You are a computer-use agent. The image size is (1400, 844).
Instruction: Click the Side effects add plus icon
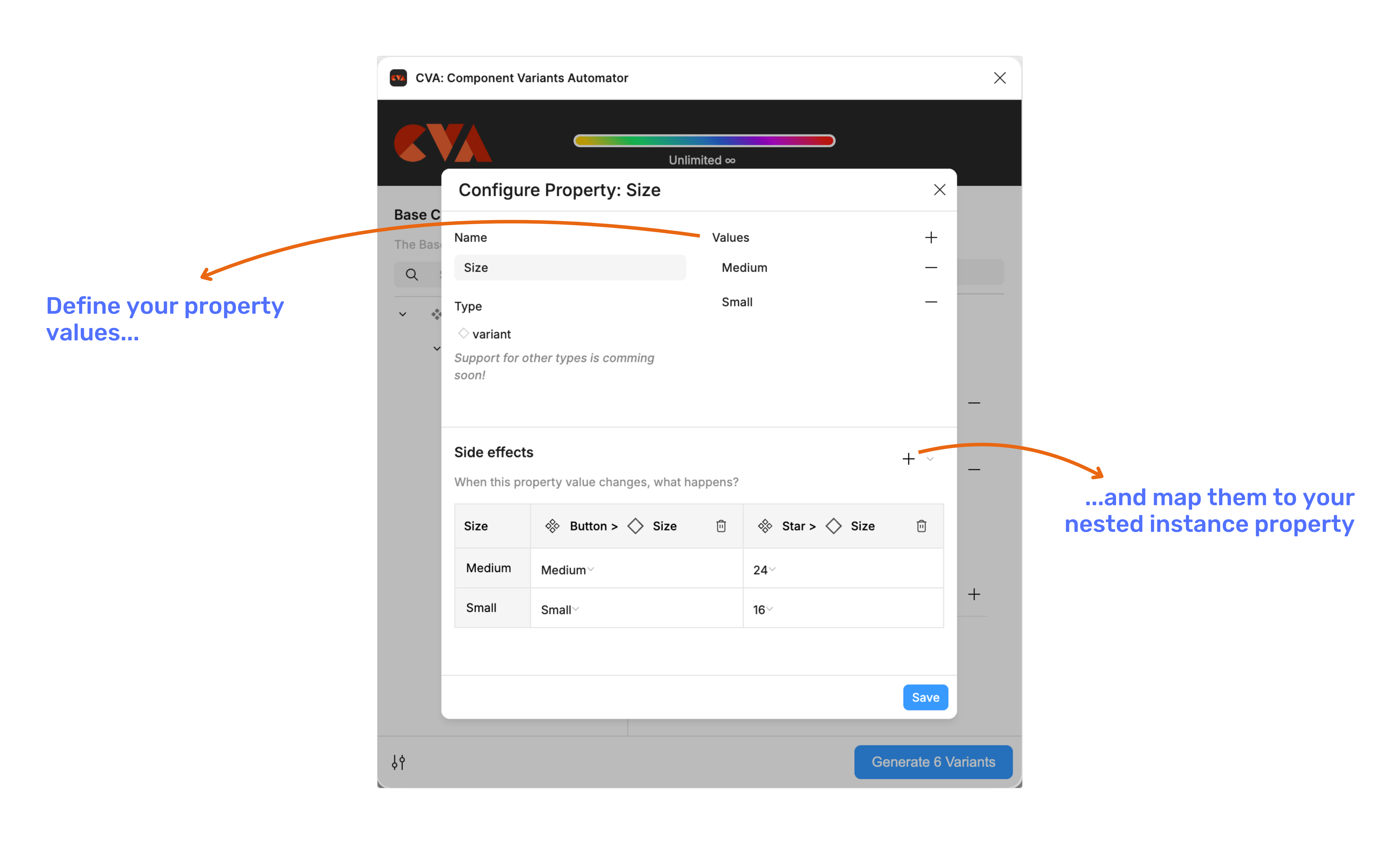click(908, 459)
